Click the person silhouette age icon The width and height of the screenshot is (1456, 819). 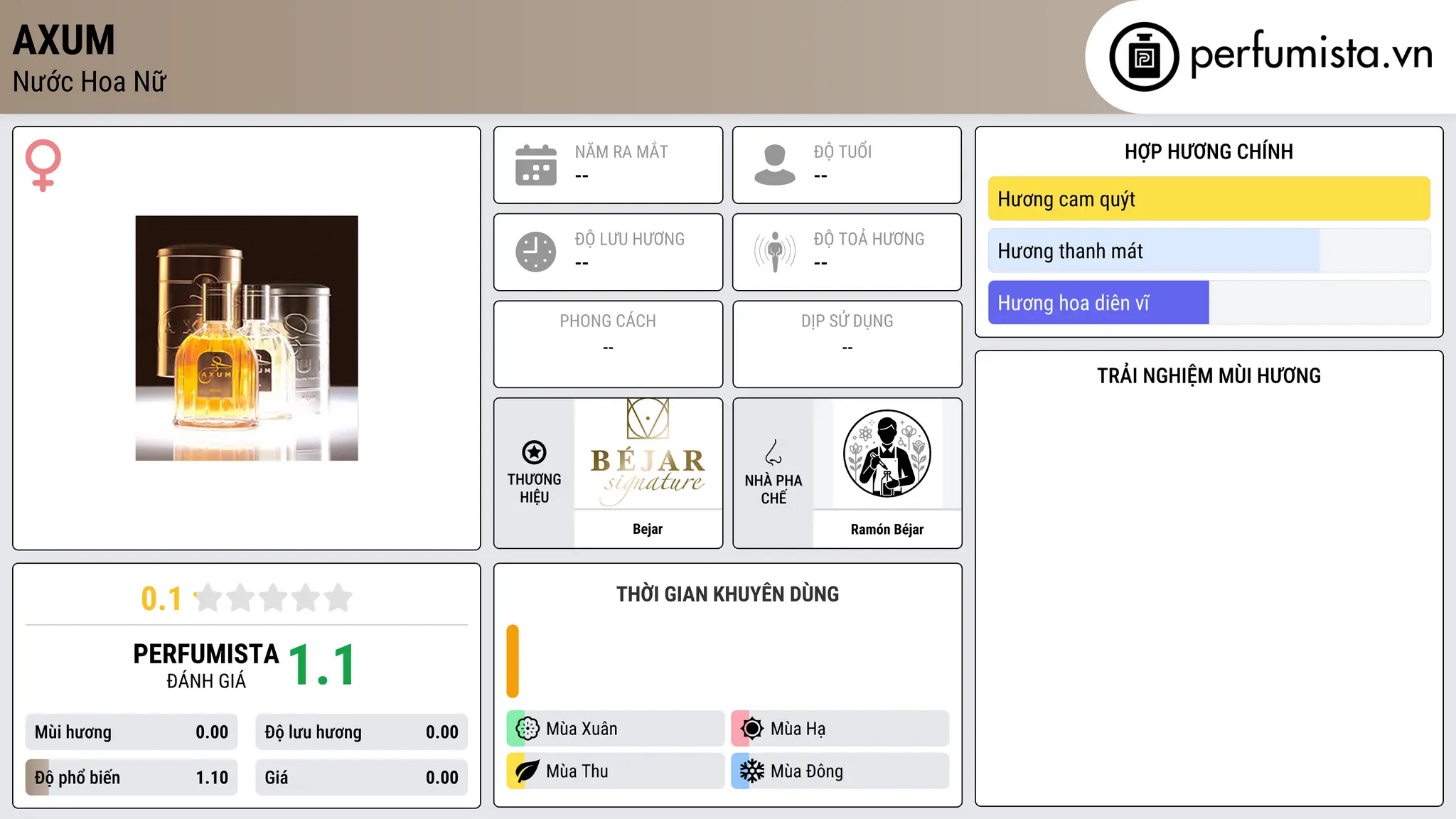(x=775, y=165)
